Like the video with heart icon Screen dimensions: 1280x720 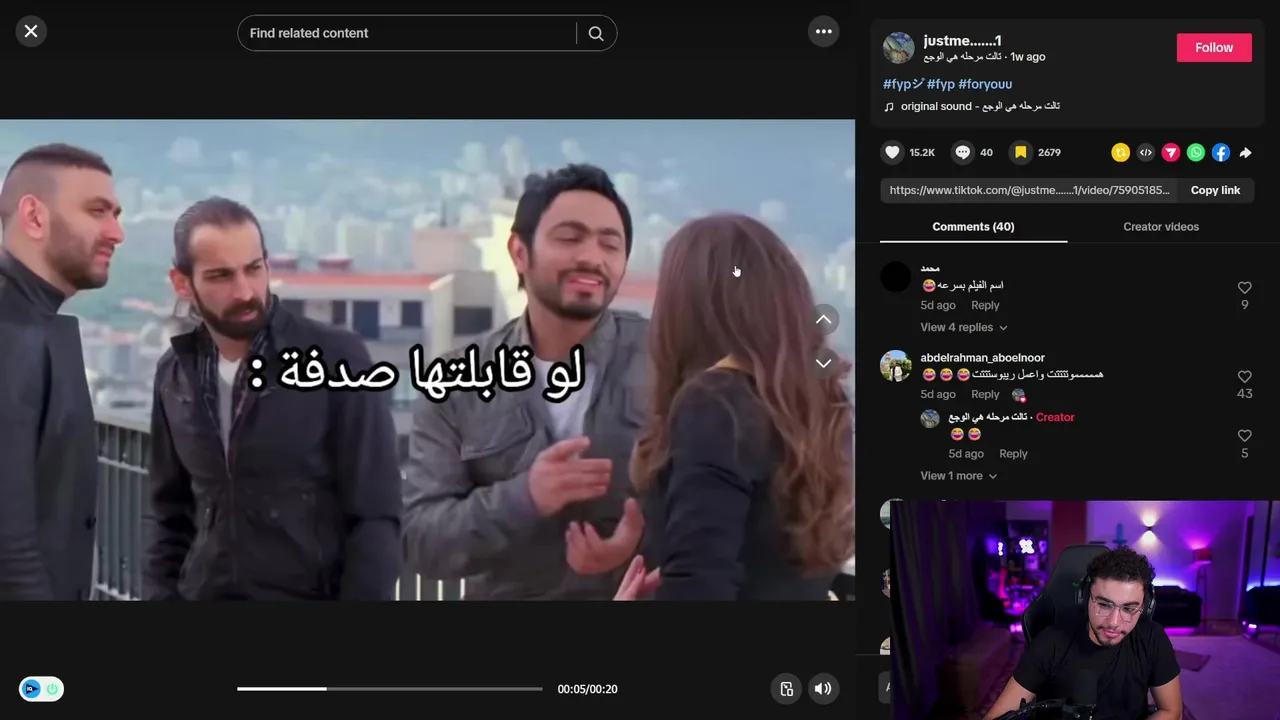893,152
